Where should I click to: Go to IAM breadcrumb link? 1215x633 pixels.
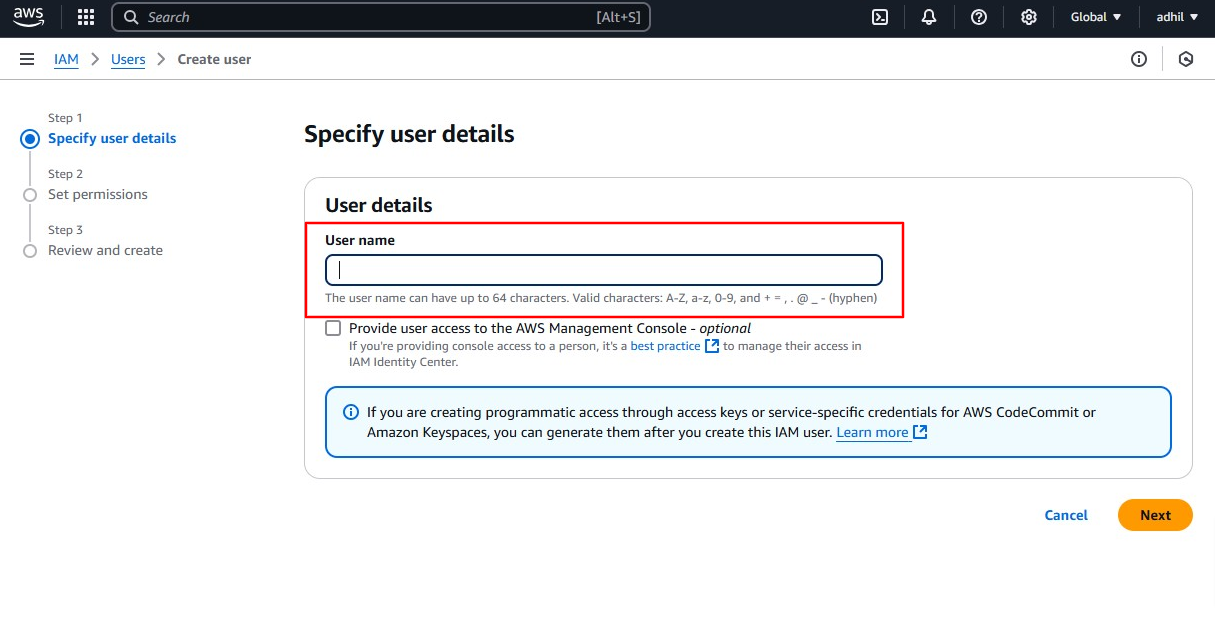66,59
